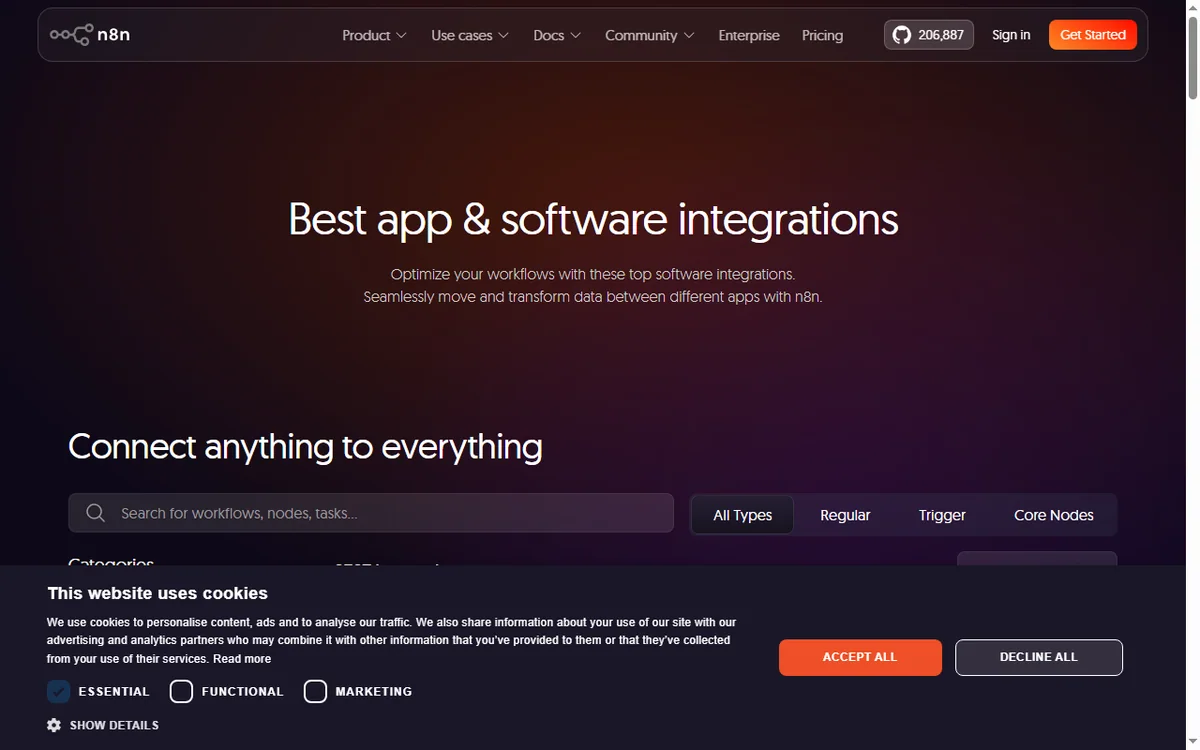Screen dimensions: 1200x750
Task: Open the Pricing page
Action: (822, 35)
